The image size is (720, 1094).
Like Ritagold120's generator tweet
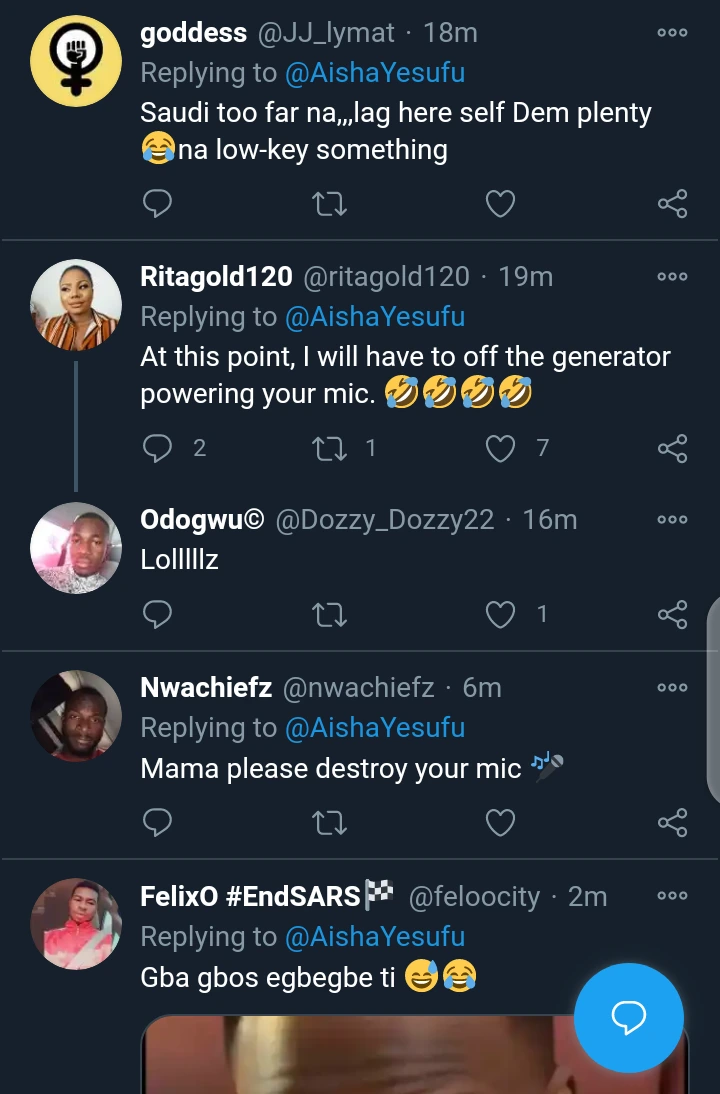(x=500, y=448)
